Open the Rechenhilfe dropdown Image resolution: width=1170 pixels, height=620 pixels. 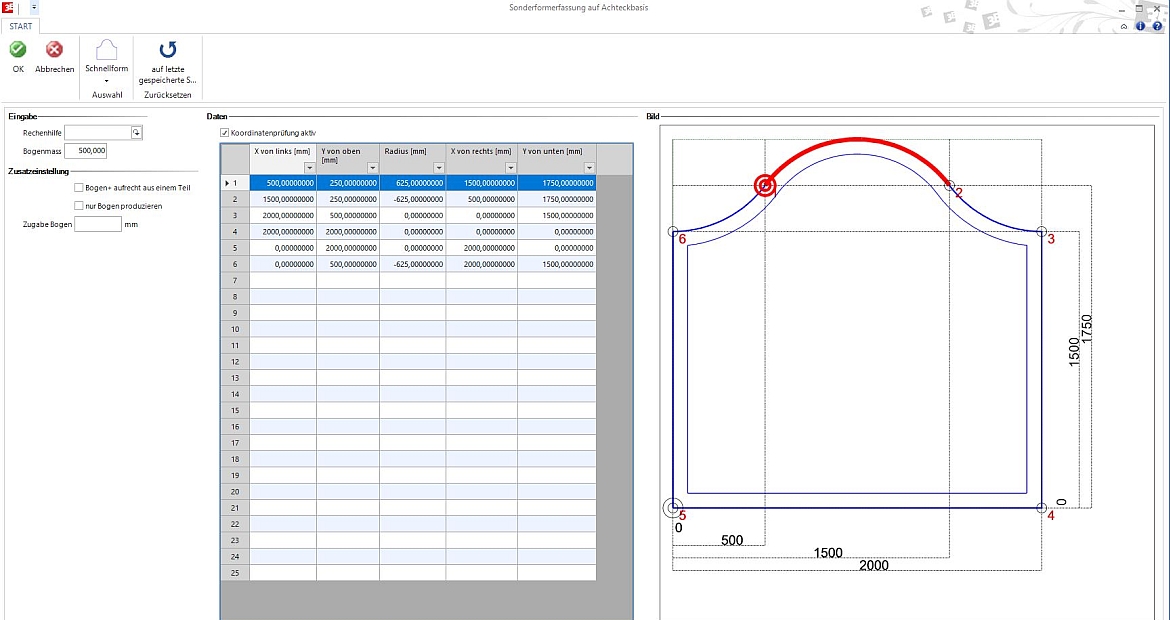(x=137, y=132)
